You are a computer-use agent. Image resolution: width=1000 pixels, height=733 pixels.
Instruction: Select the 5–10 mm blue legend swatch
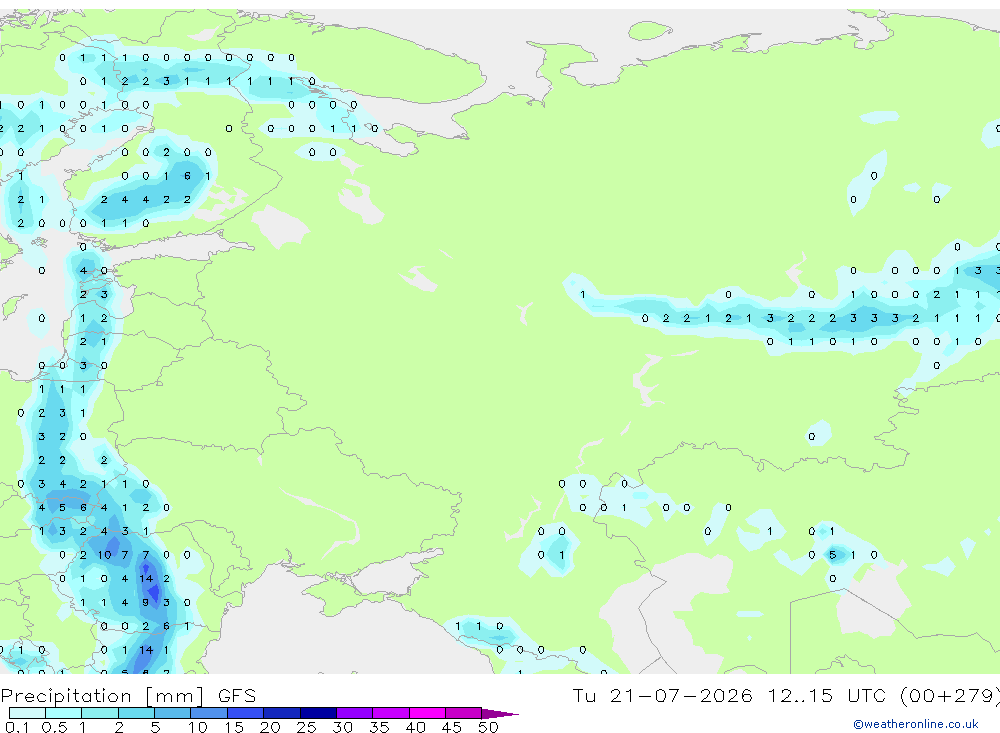(x=173, y=713)
